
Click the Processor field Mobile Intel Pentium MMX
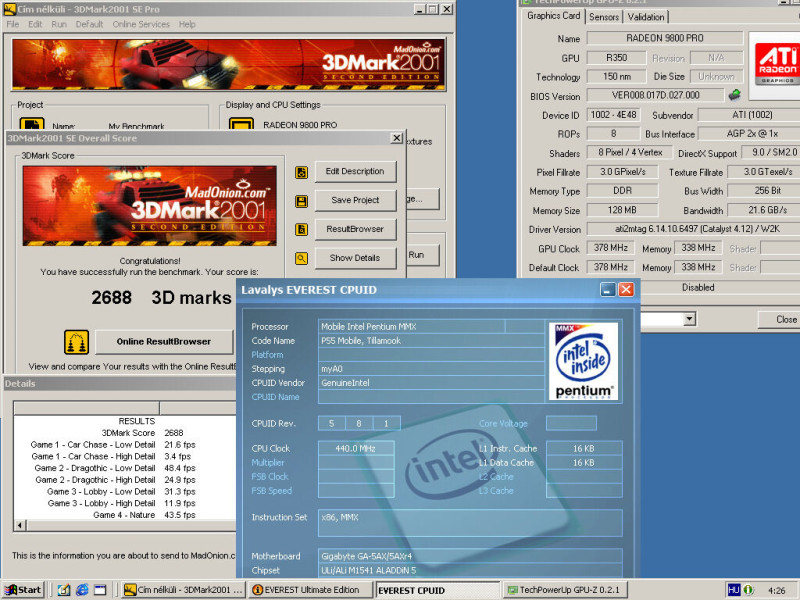[x=411, y=327]
